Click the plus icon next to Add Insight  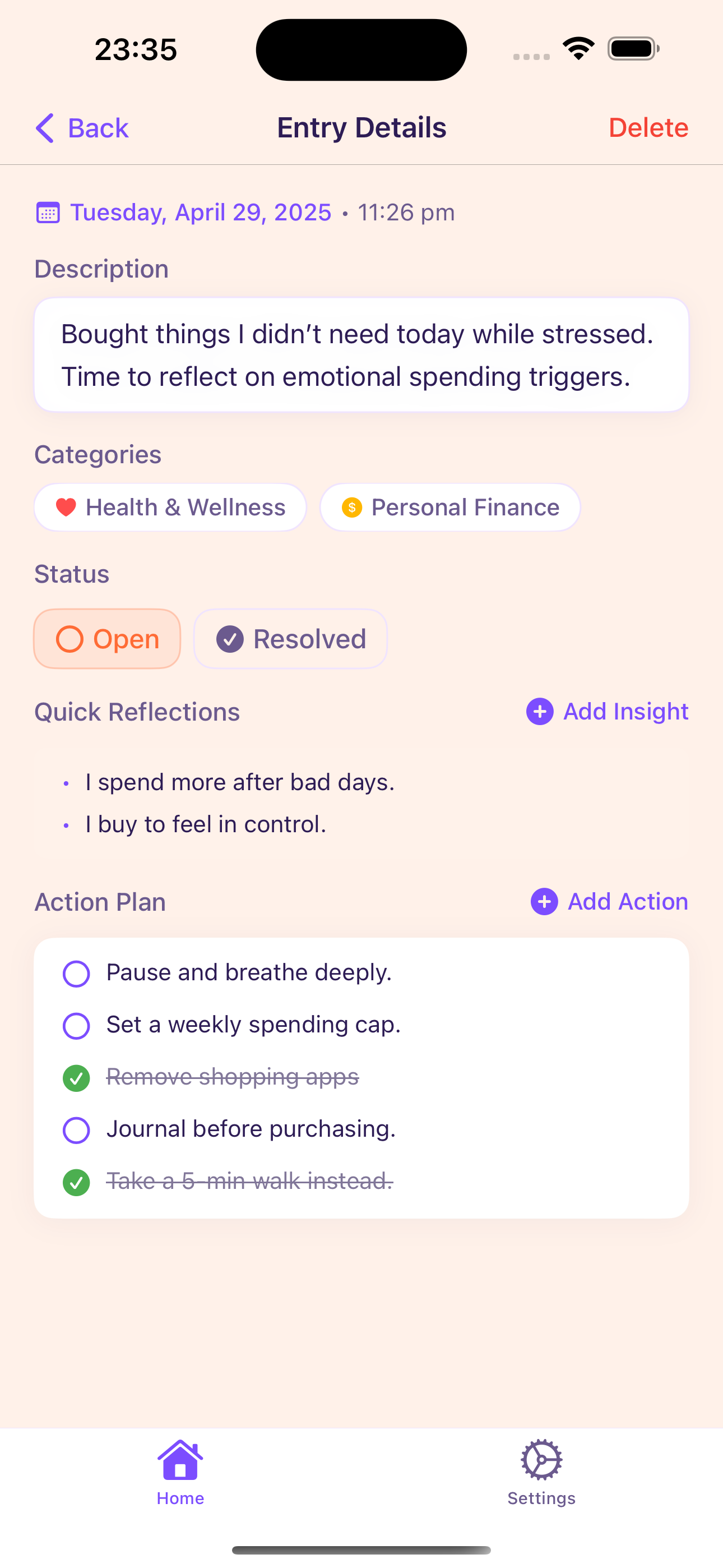[539, 711]
